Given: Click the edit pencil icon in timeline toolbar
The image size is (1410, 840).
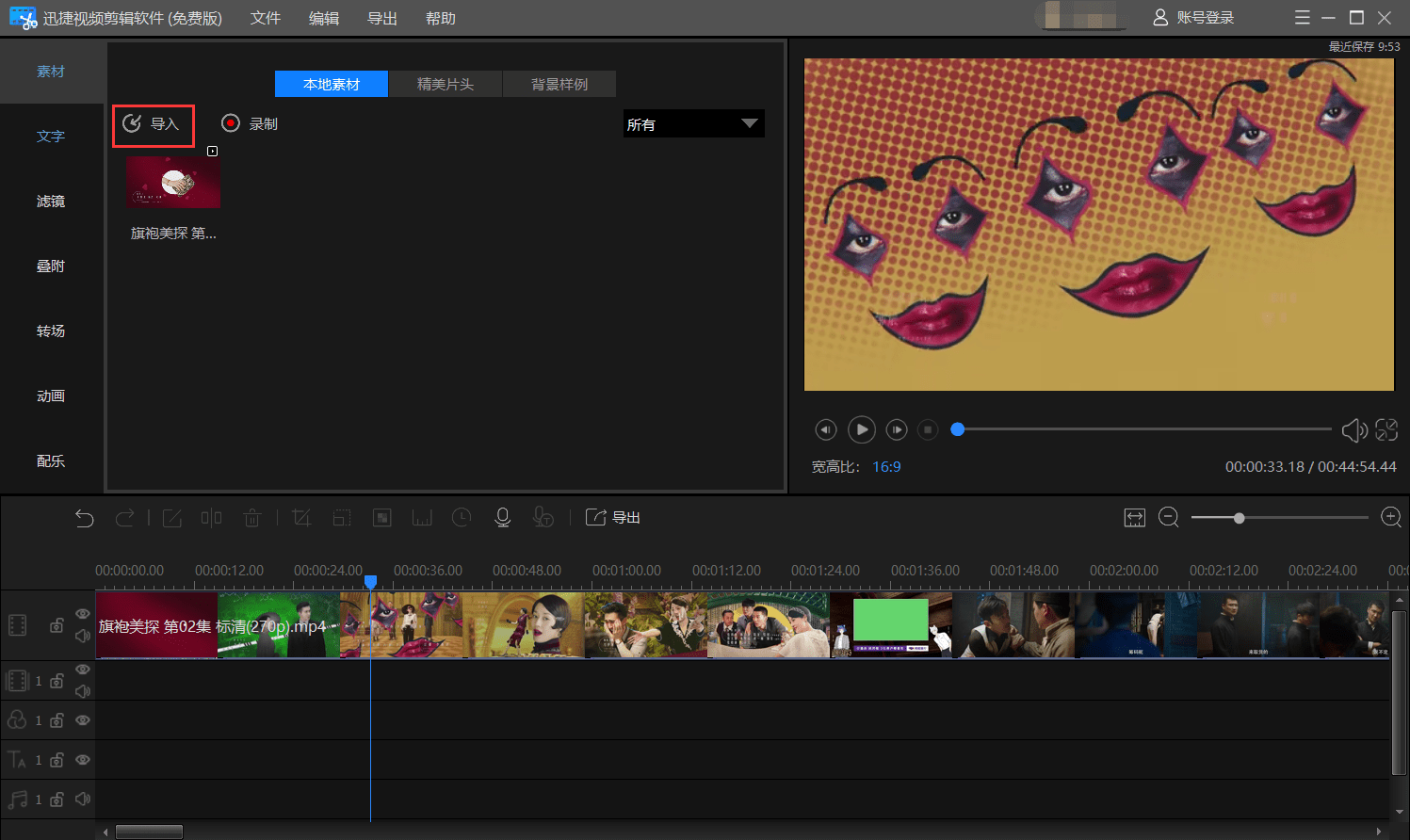Looking at the screenshot, I should point(172,518).
